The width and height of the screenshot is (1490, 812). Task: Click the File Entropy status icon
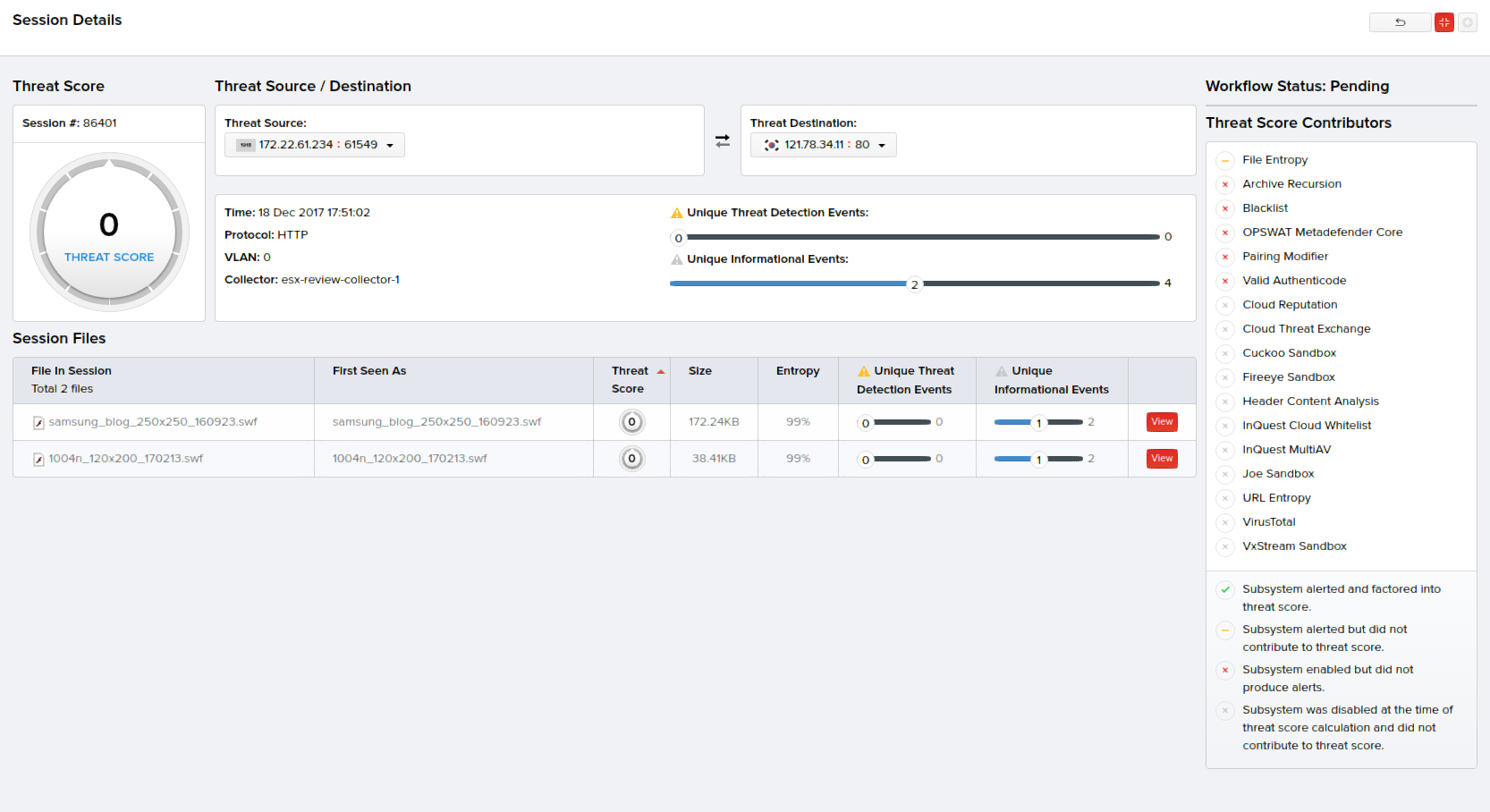(x=1225, y=161)
